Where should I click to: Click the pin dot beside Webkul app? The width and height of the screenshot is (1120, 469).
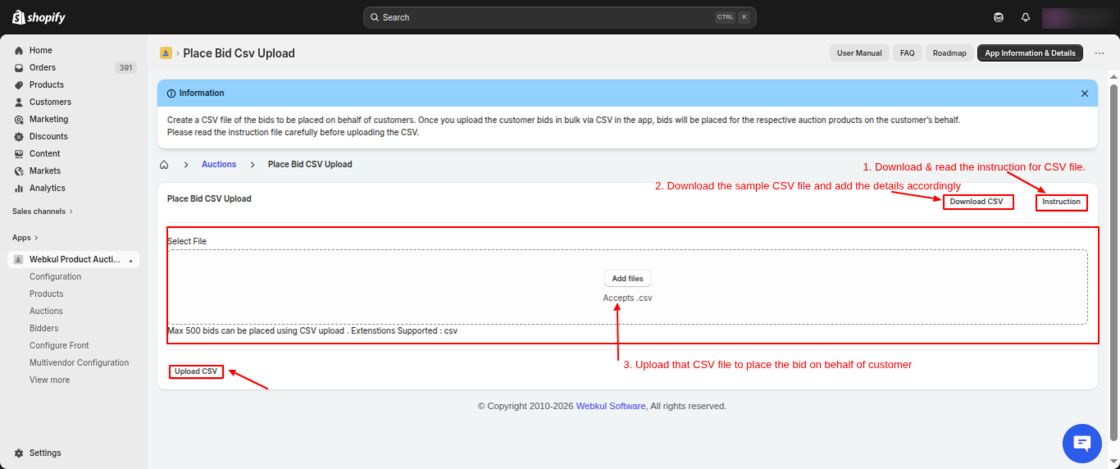[x=131, y=261]
